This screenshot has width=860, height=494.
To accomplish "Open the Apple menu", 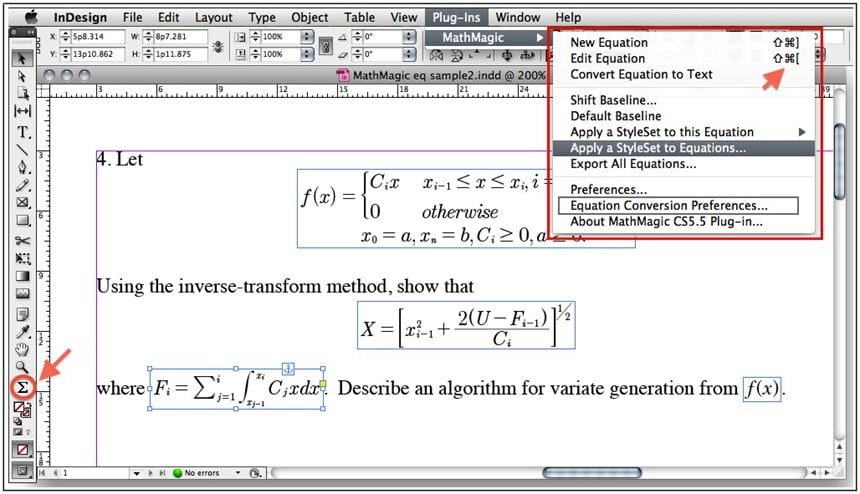I will pos(31,17).
